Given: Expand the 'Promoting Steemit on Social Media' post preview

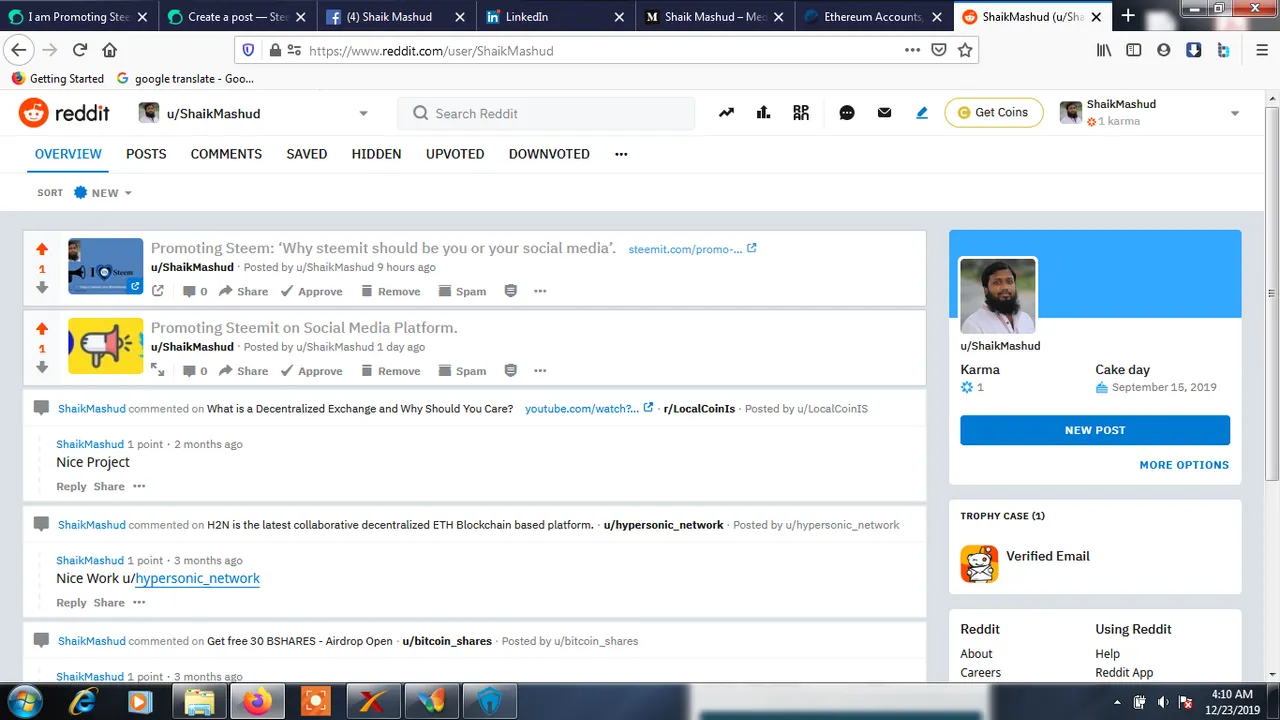Looking at the screenshot, I should click(x=158, y=370).
